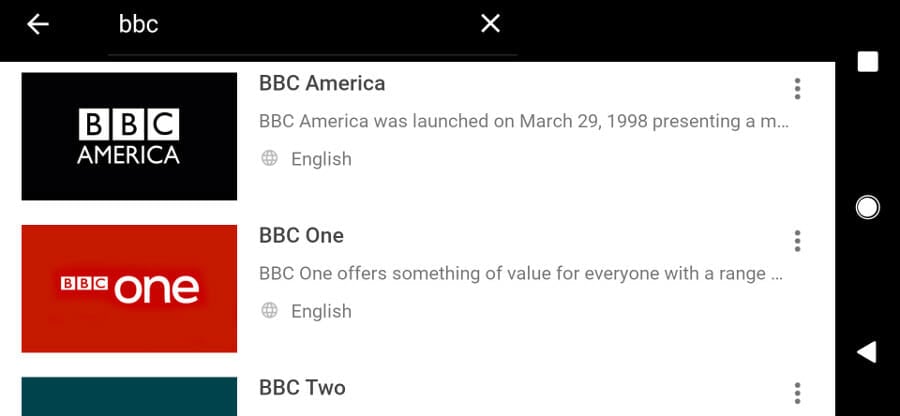This screenshot has height=416, width=900.
Task: Click the BBC America logo thumbnail
Action: click(129, 137)
